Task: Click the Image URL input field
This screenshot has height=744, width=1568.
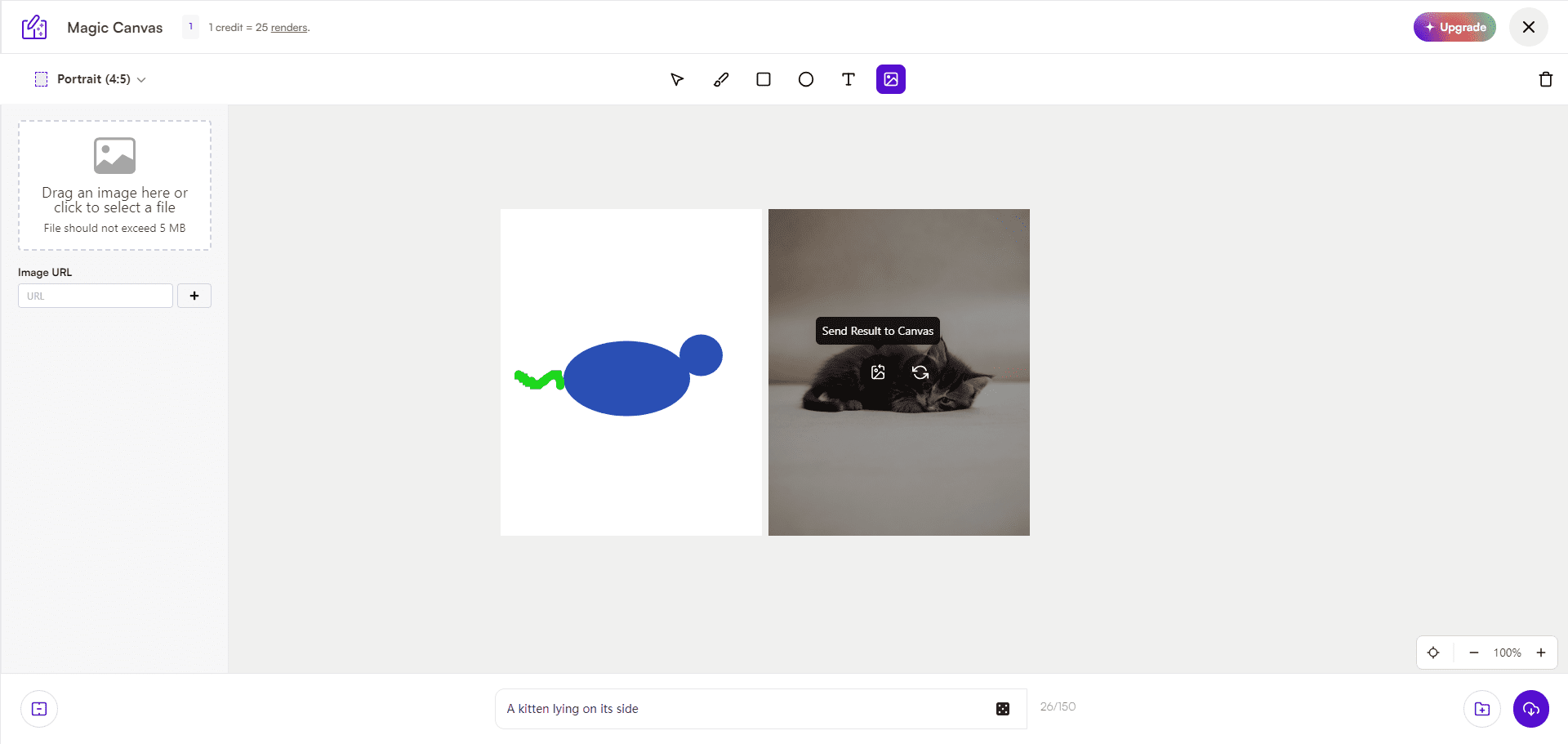Action: tap(96, 296)
